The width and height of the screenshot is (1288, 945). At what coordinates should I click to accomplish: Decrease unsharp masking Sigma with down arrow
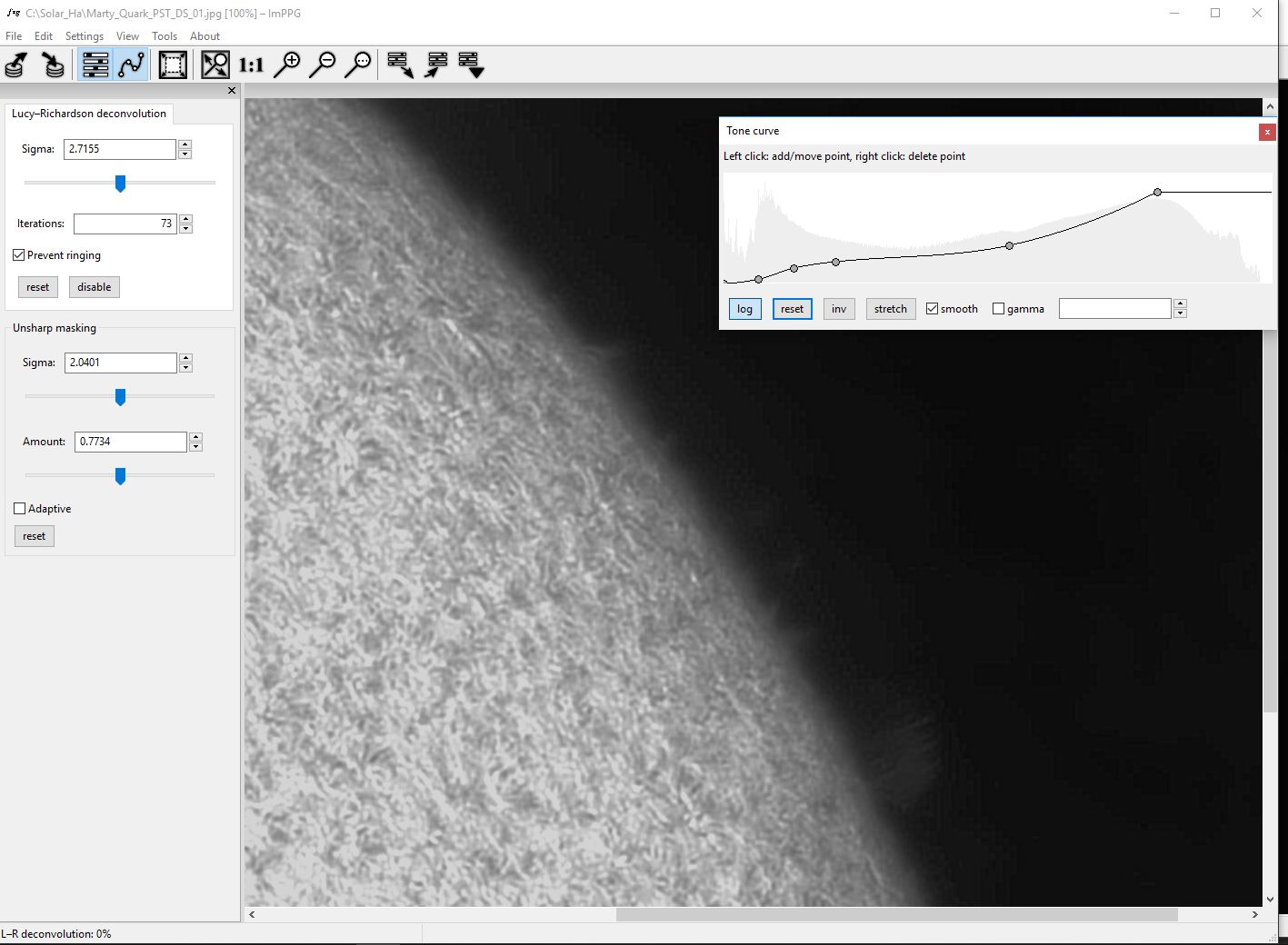(x=186, y=368)
